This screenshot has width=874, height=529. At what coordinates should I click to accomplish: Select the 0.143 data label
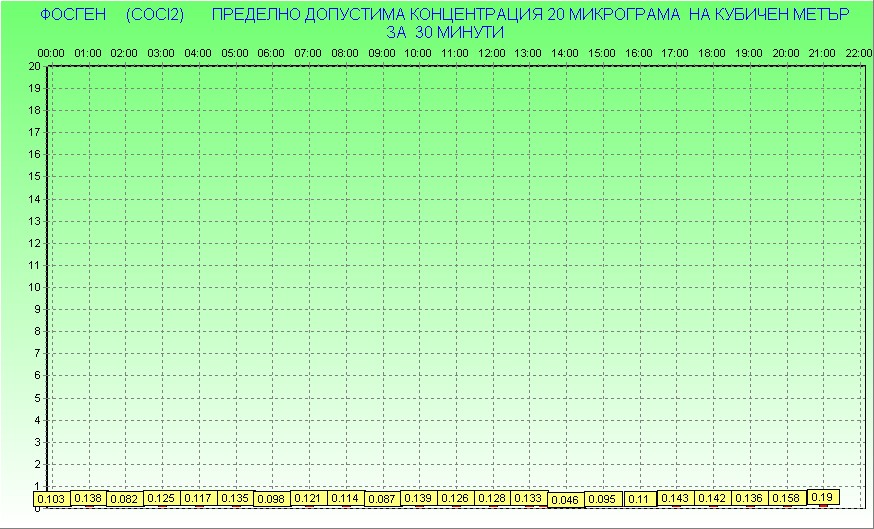pyautogui.click(x=675, y=498)
